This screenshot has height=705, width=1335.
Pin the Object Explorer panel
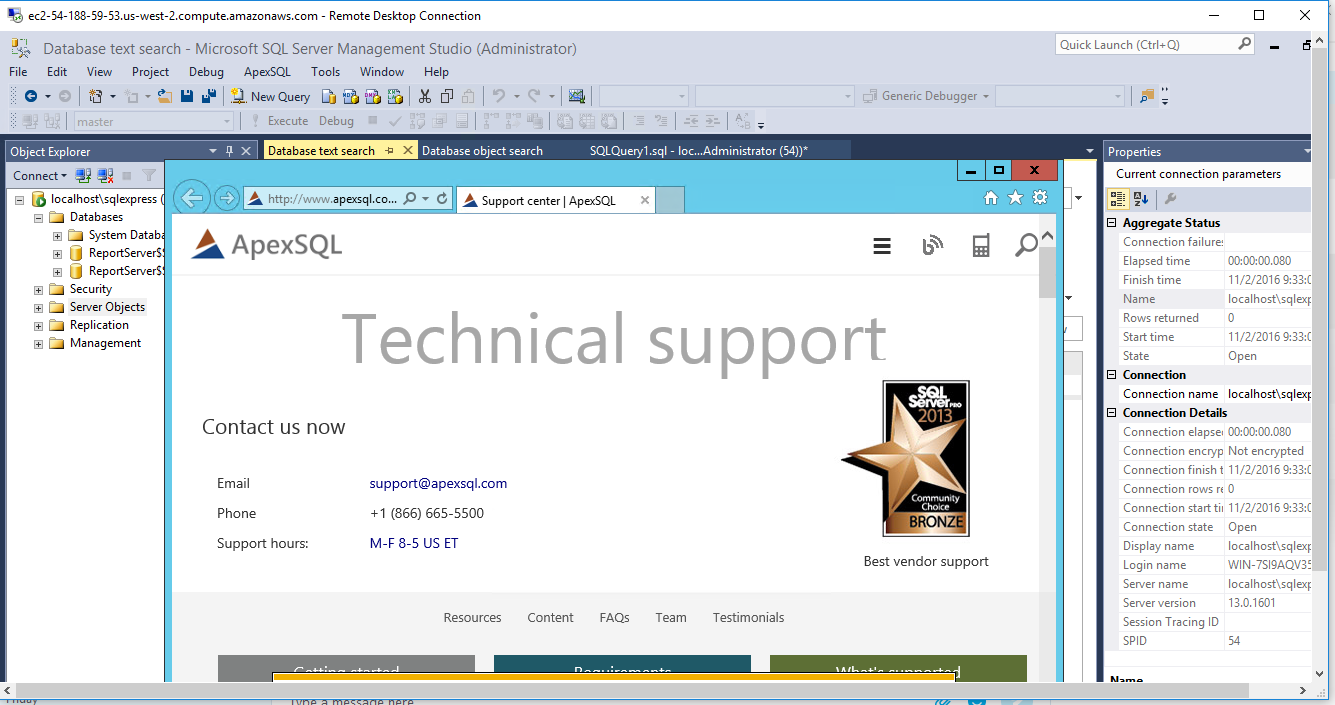[x=229, y=151]
